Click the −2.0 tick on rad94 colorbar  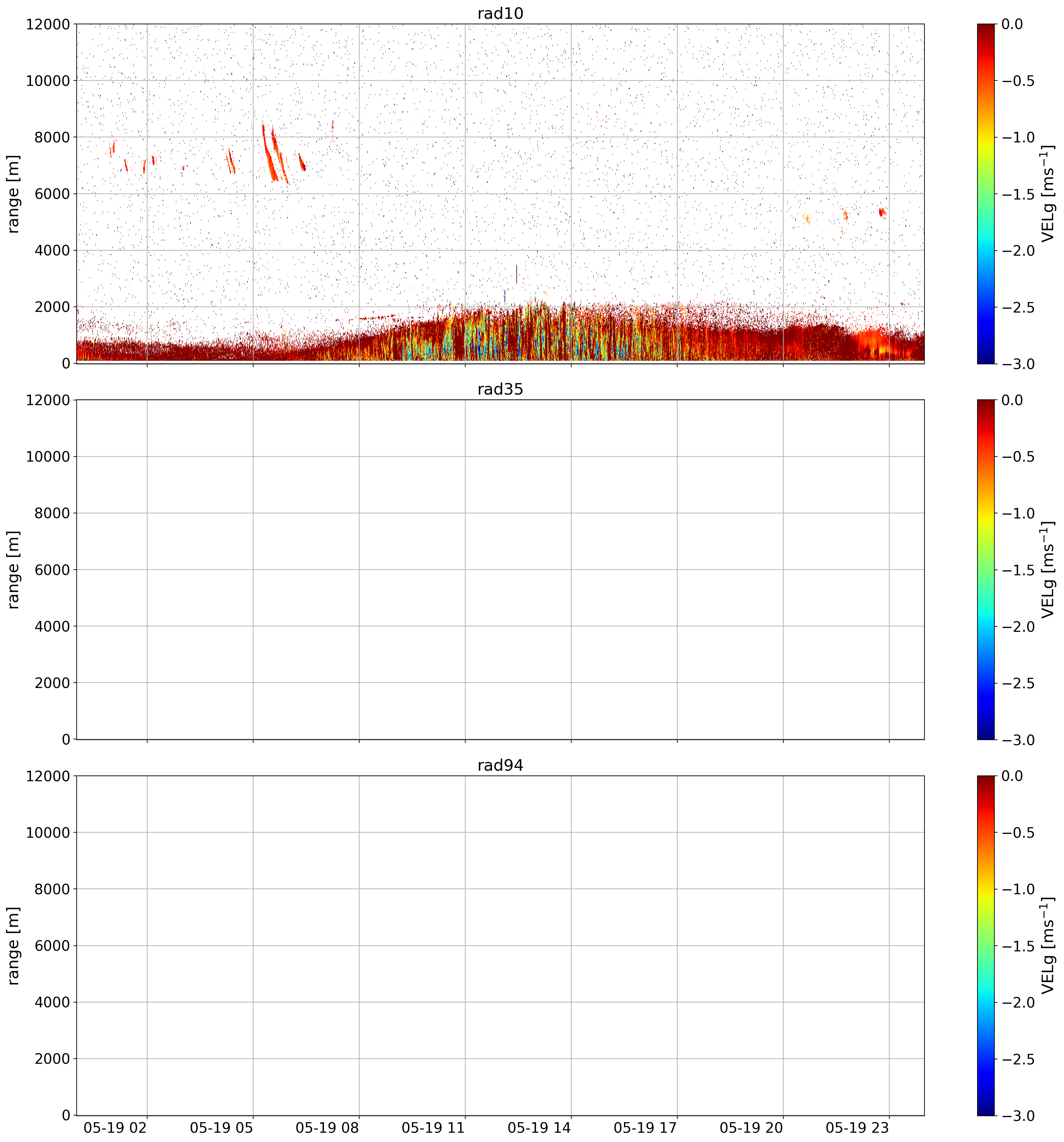point(1018,1002)
